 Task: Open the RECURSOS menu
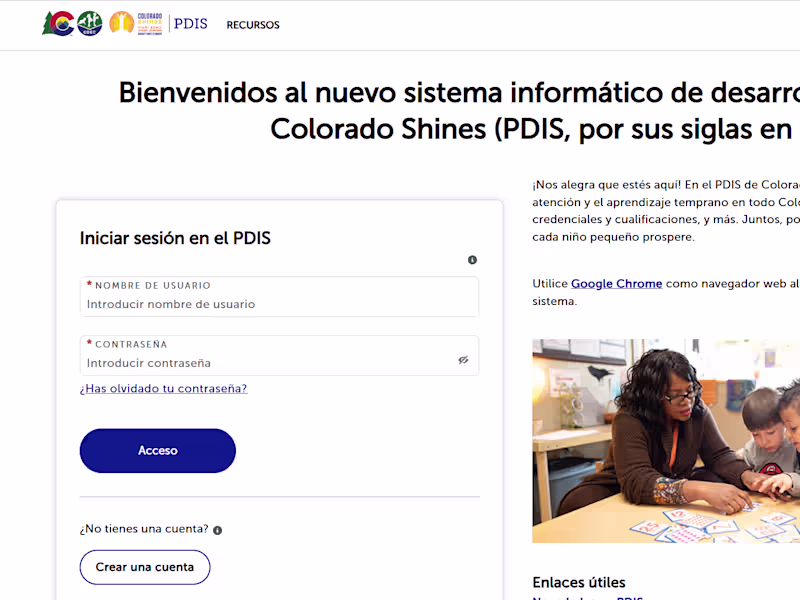point(253,25)
